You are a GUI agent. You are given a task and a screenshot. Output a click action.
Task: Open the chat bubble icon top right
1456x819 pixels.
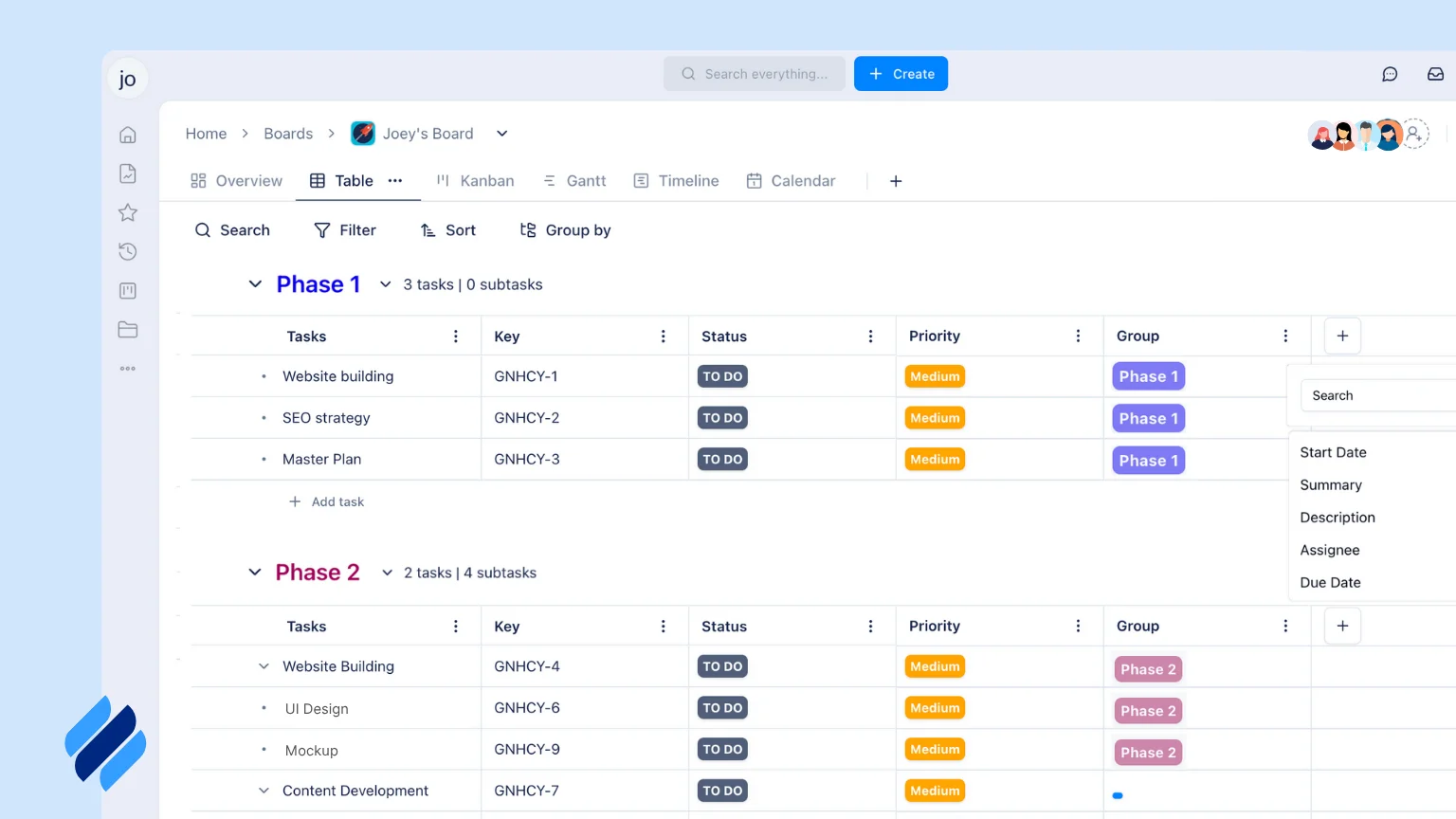coord(1390,73)
